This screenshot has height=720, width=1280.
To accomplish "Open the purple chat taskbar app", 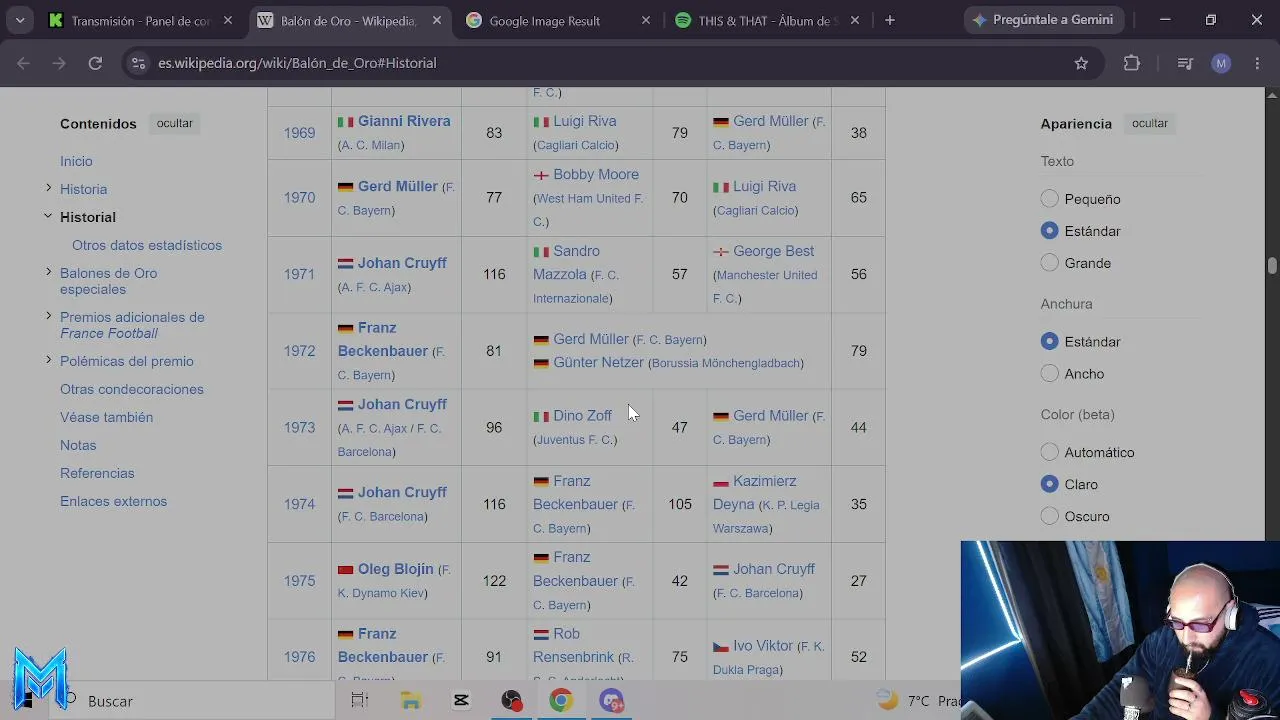I will coord(611,701).
